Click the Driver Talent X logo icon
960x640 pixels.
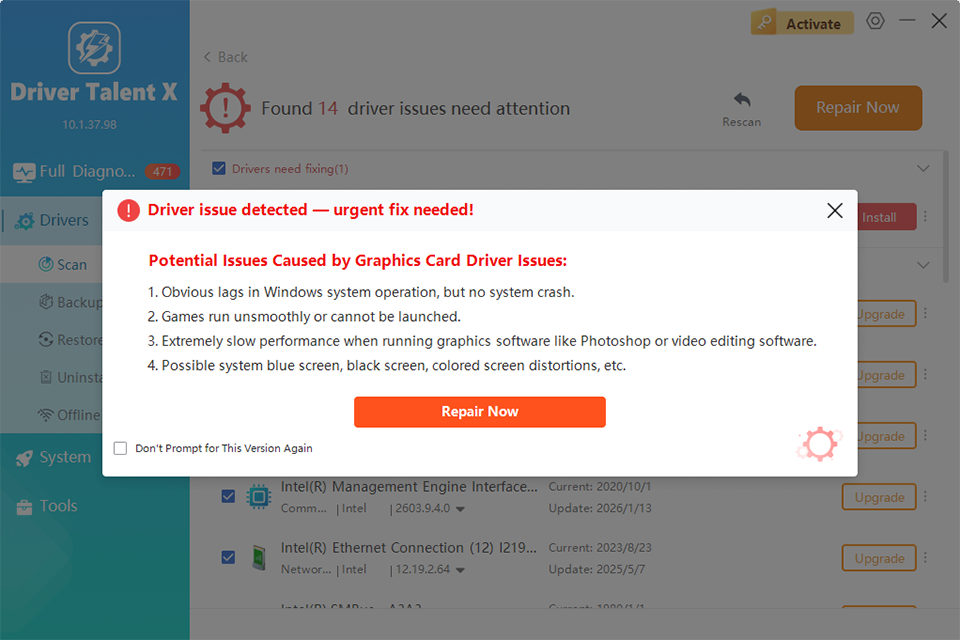point(94,48)
